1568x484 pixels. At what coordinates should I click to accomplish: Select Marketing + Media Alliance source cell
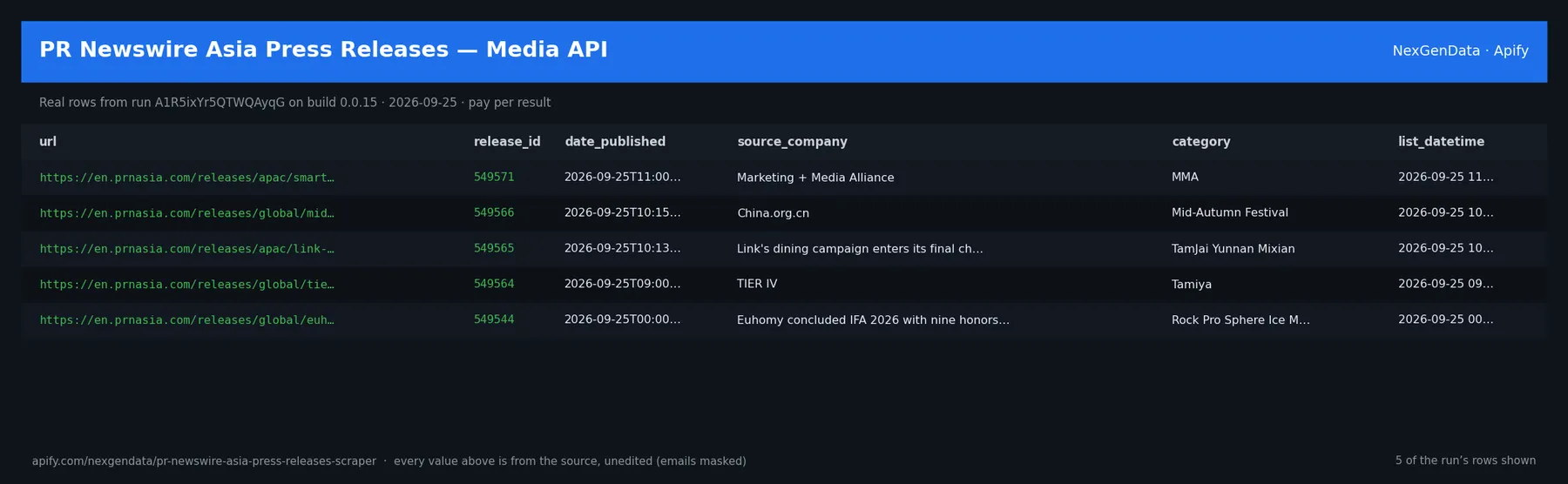pyautogui.click(x=815, y=178)
